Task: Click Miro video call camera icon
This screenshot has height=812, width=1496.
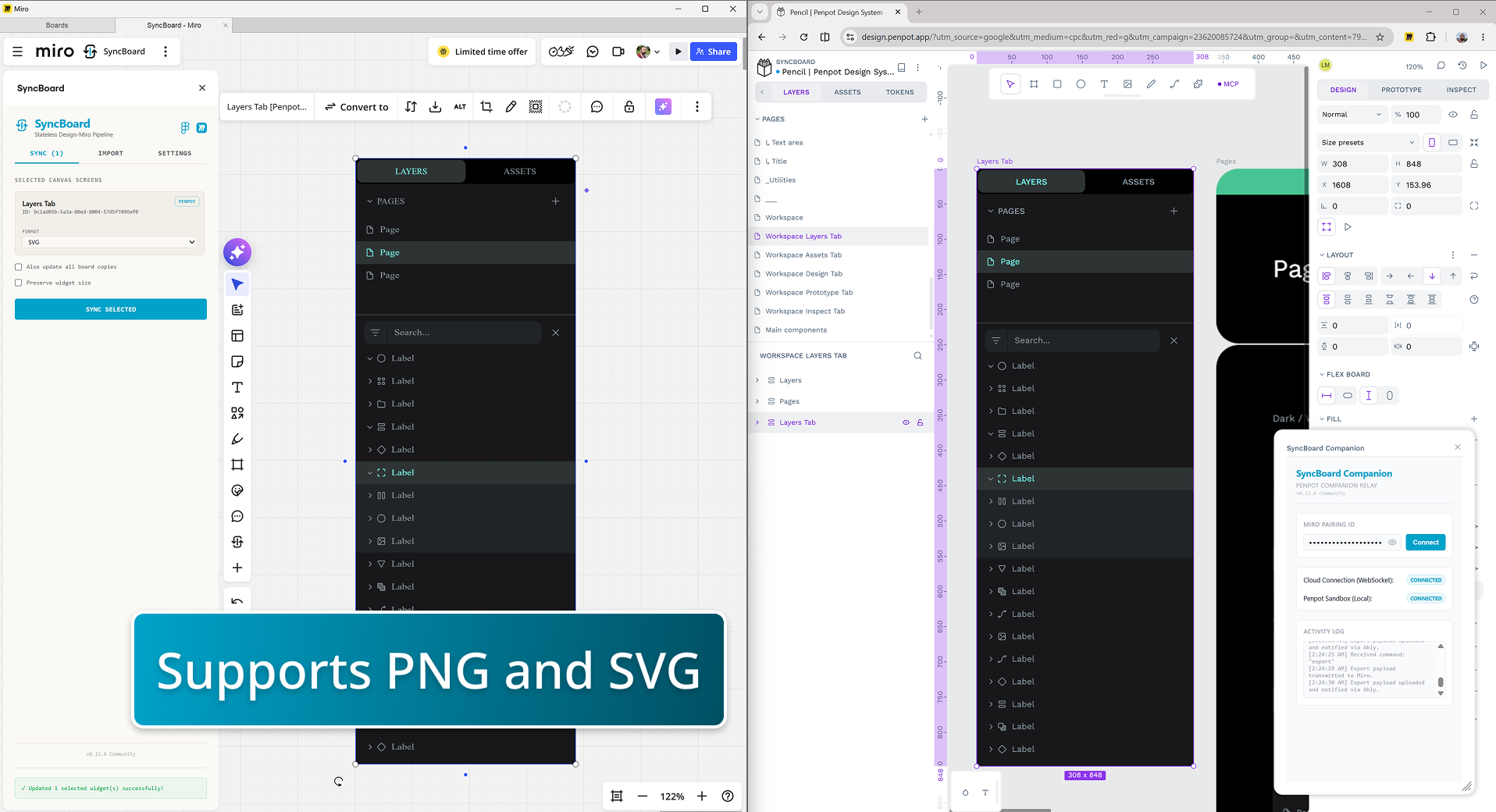Action: (x=618, y=52)
